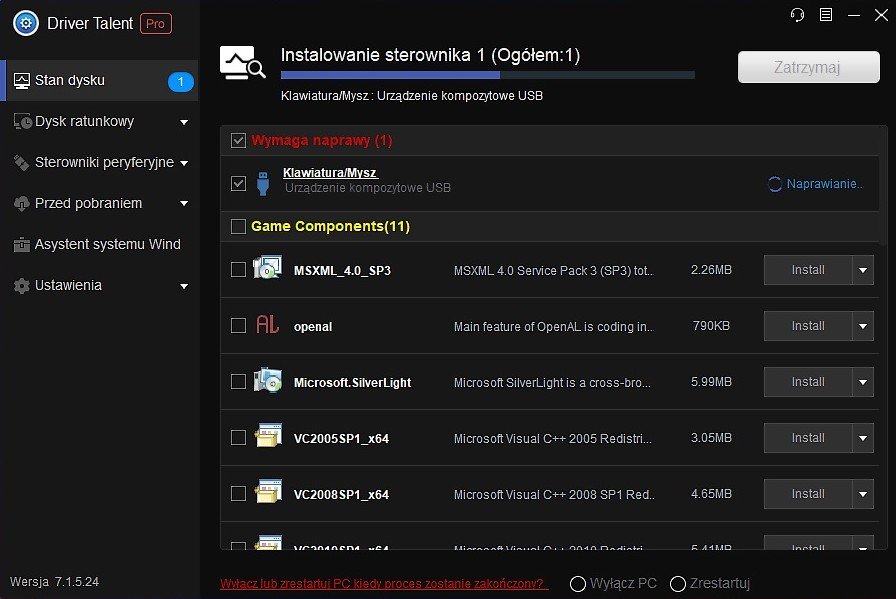Viewport: 896px width, 599px height.
Task: Click the Zatrzymaj button
Action: click(809, 67)
